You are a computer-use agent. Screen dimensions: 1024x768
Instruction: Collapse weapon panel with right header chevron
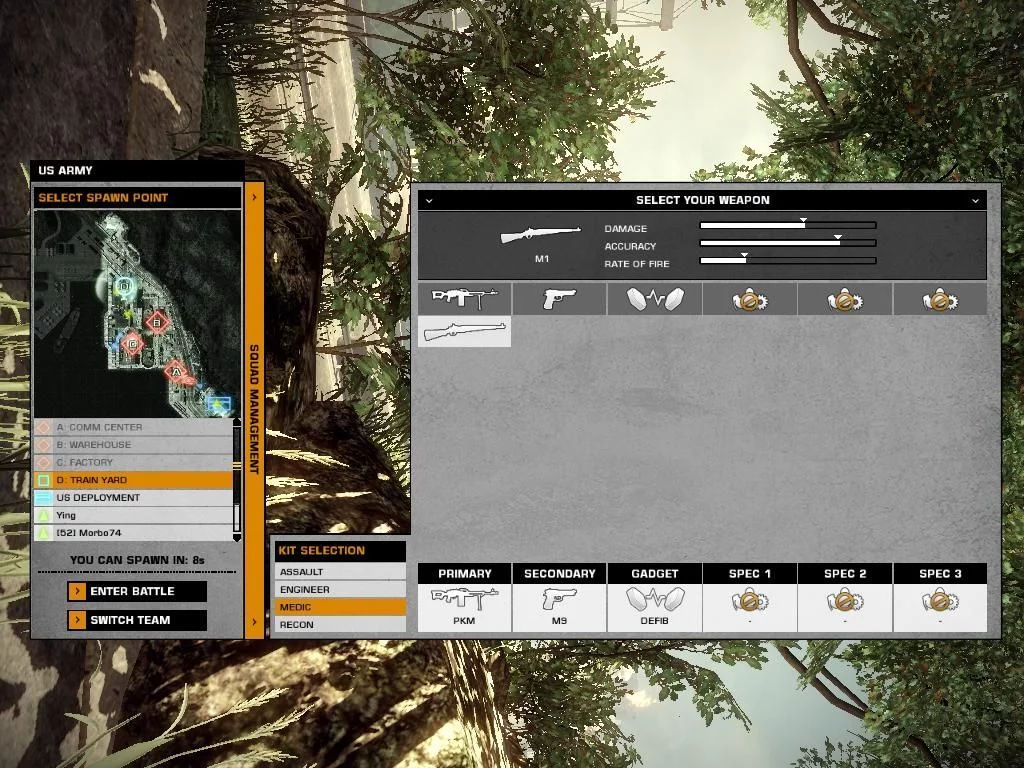(975, 200)
